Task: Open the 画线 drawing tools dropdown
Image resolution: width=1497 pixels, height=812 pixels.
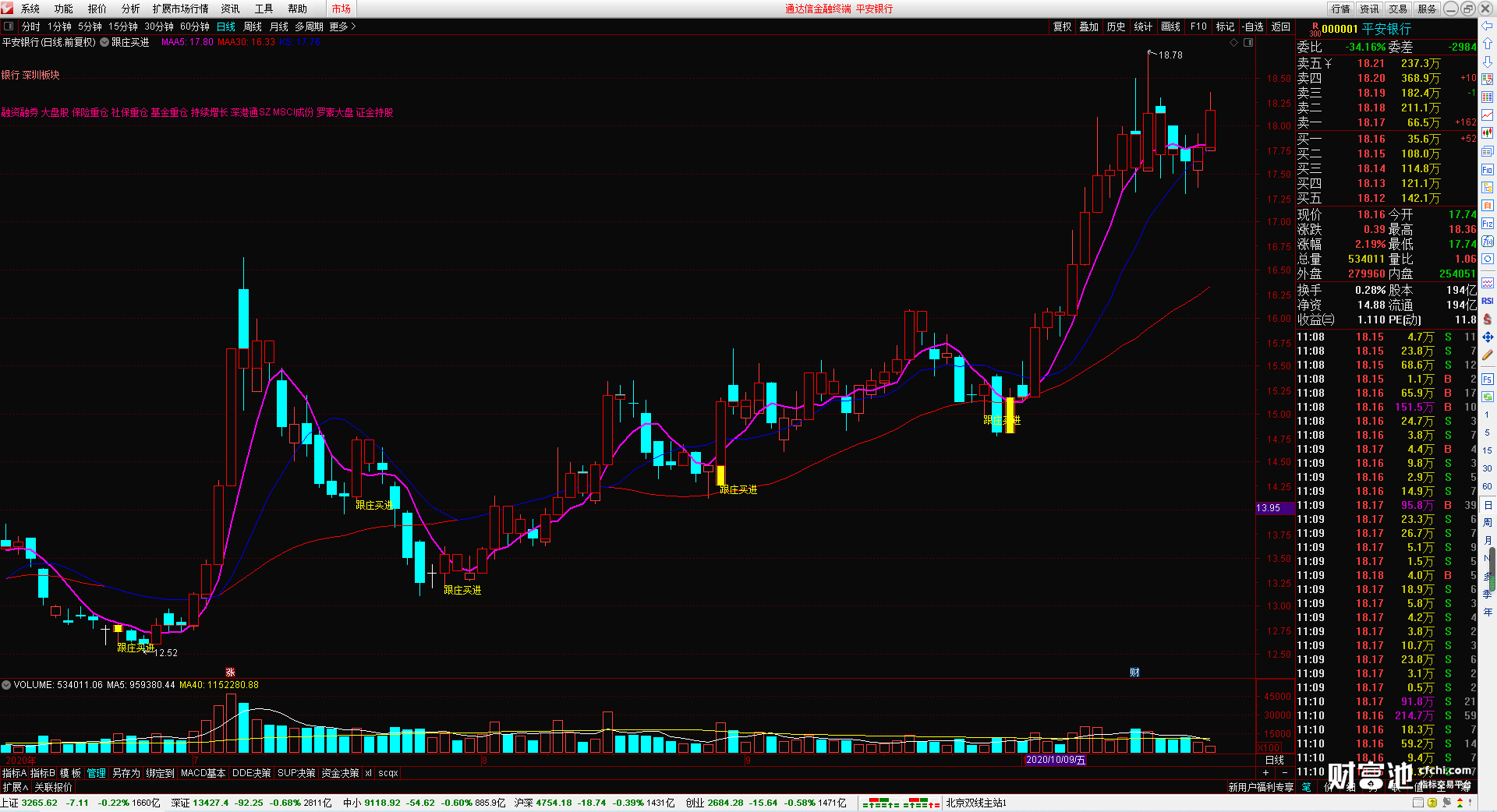Action: coord(1170,26)
